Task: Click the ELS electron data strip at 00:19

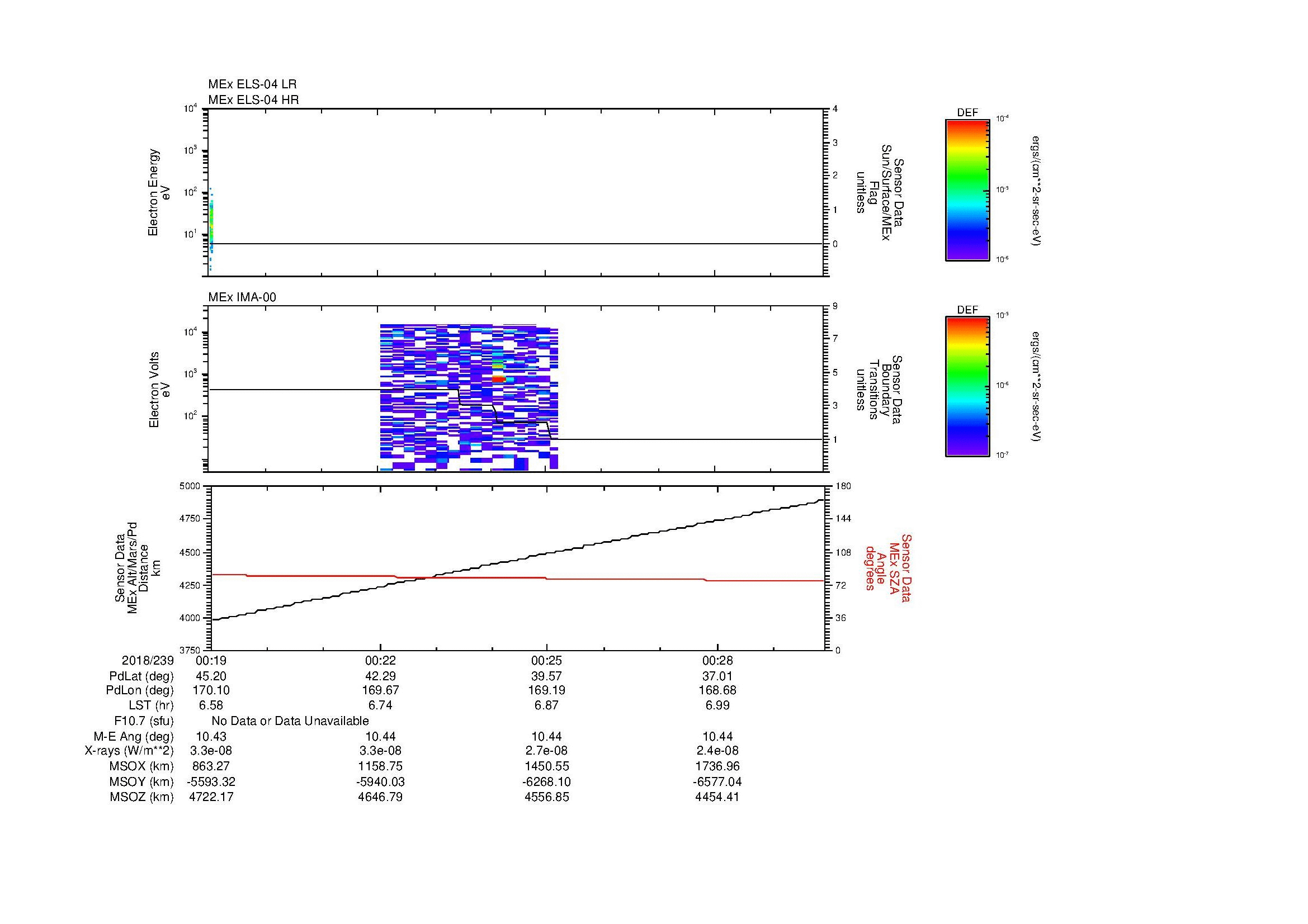Action: pyautogui.click(x=211, y=228)
